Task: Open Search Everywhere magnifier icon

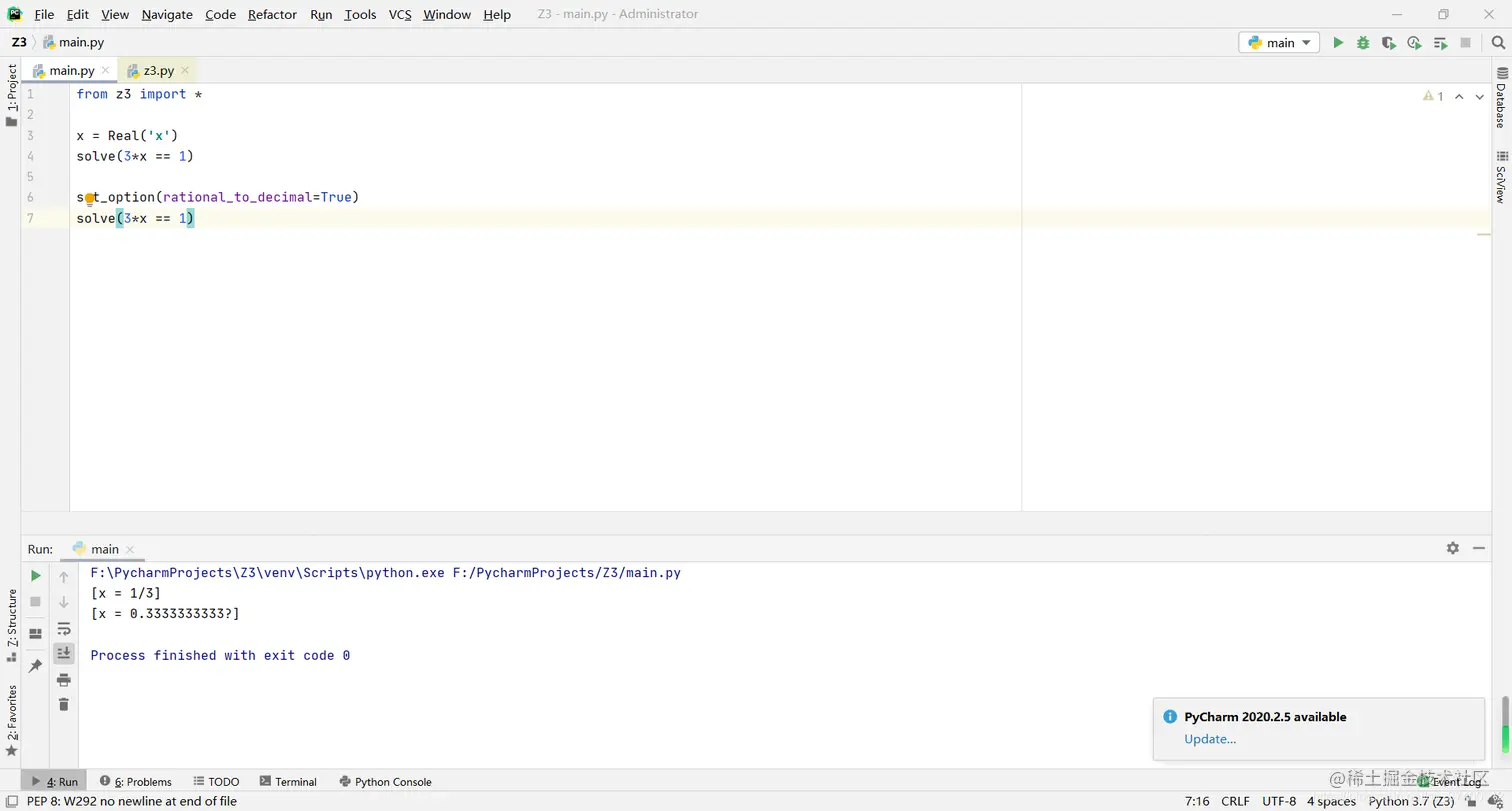Action: pos(1498,43)
